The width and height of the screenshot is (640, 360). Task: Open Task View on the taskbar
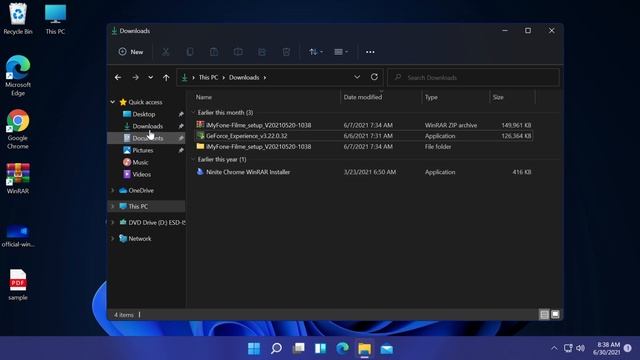[298, 349]
